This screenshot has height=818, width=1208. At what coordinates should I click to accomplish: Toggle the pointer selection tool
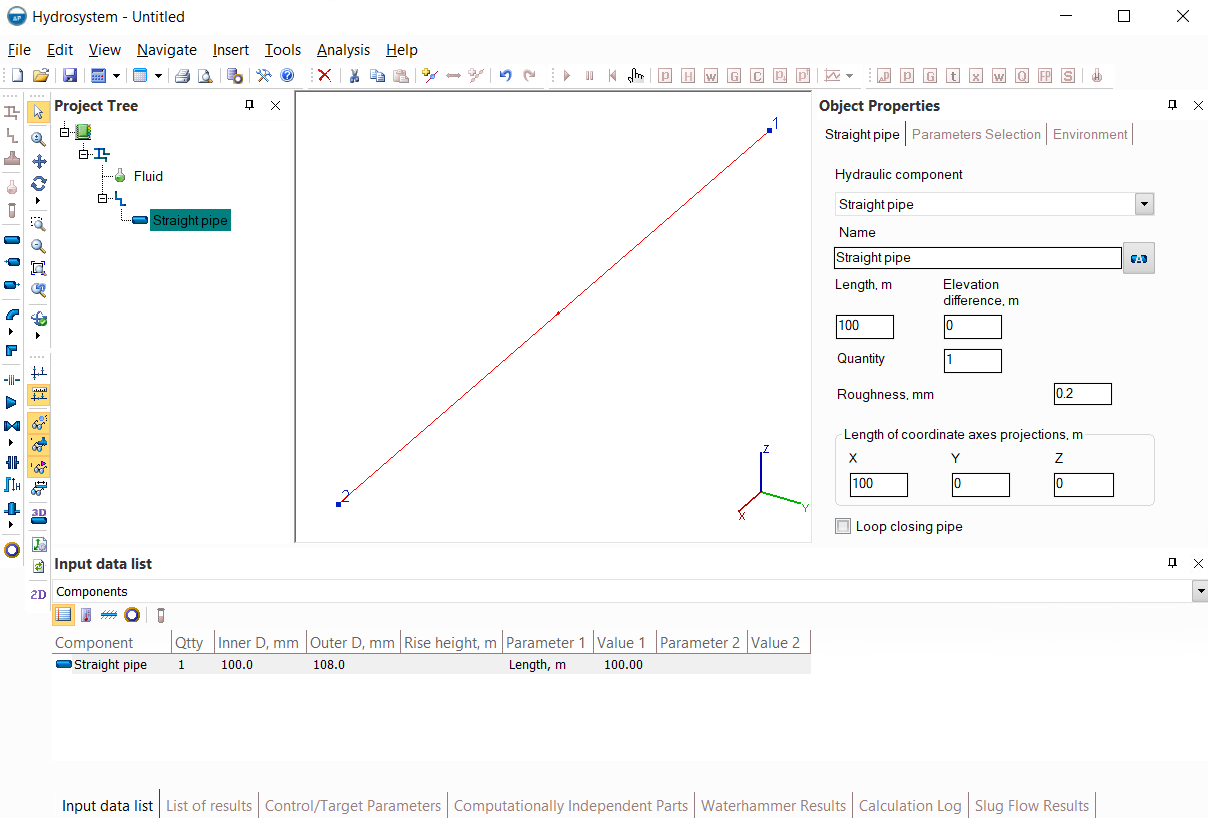coord(39,112)
